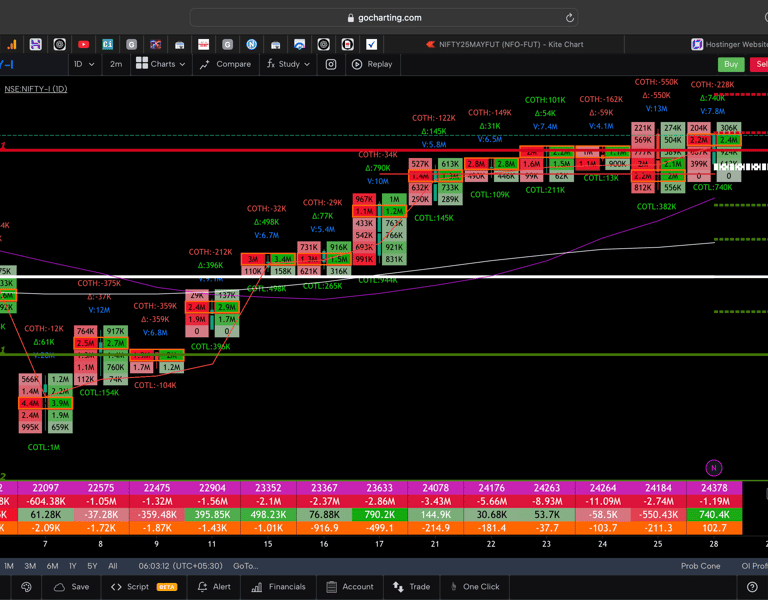The height and width of the screenshot is (600, 768).
Task: Open the Study indicators dropdown
Action: click(288, 64)
